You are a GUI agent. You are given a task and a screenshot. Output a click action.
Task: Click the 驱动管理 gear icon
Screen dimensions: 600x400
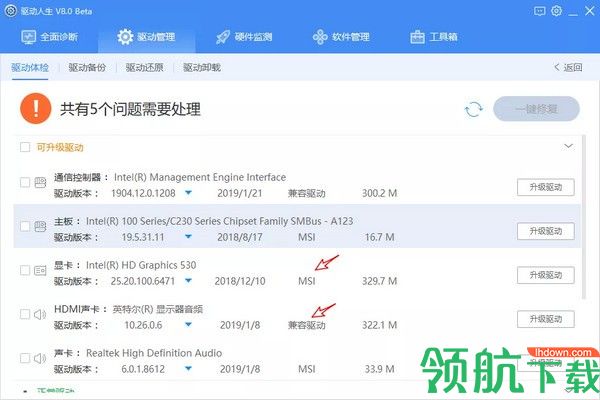(125, 37)
